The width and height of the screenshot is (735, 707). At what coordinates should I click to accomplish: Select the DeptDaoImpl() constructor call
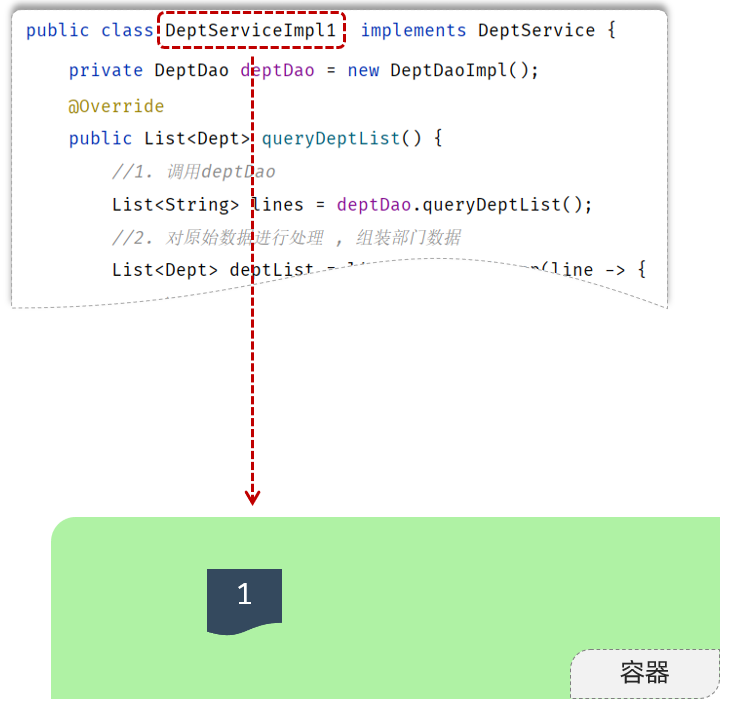coord(464,70)
